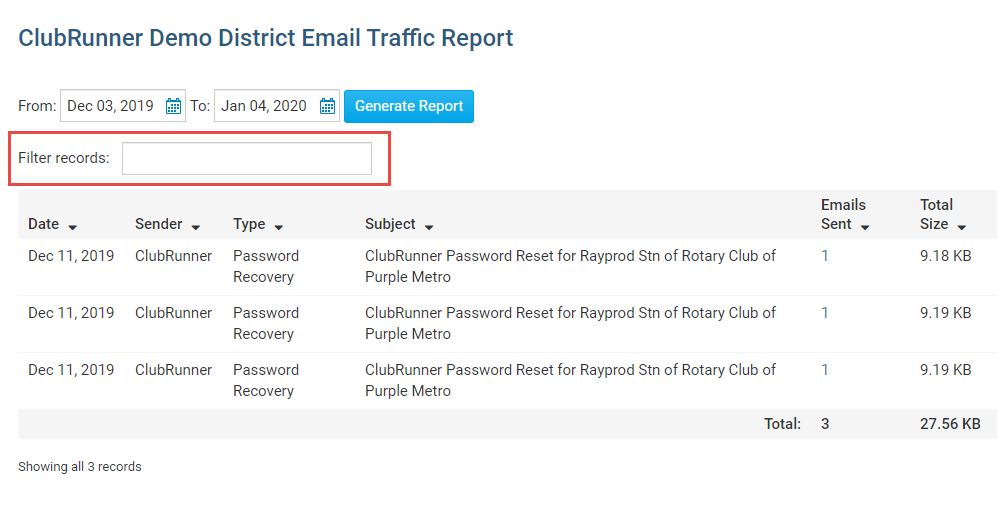Viewport: 998px width, 515px height.
Task: Sort by Date column arrow
Action: click(73, 226)
